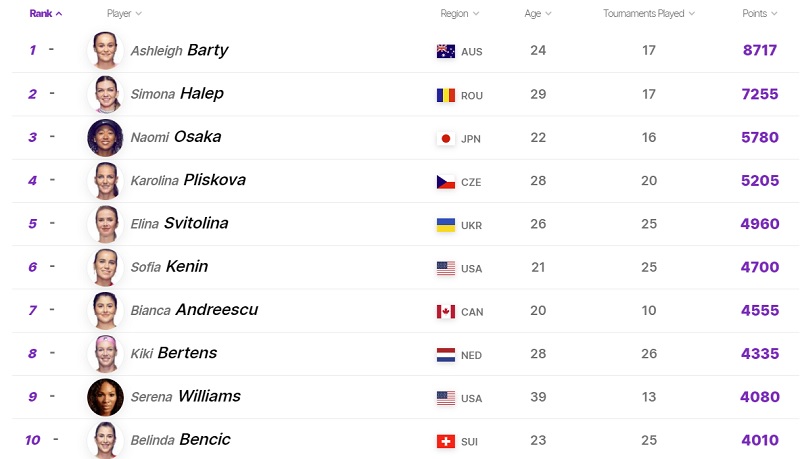Sort the table by Rank column
Screen dimensions: 800x459
pyautogui.click(x=46, y=14)
